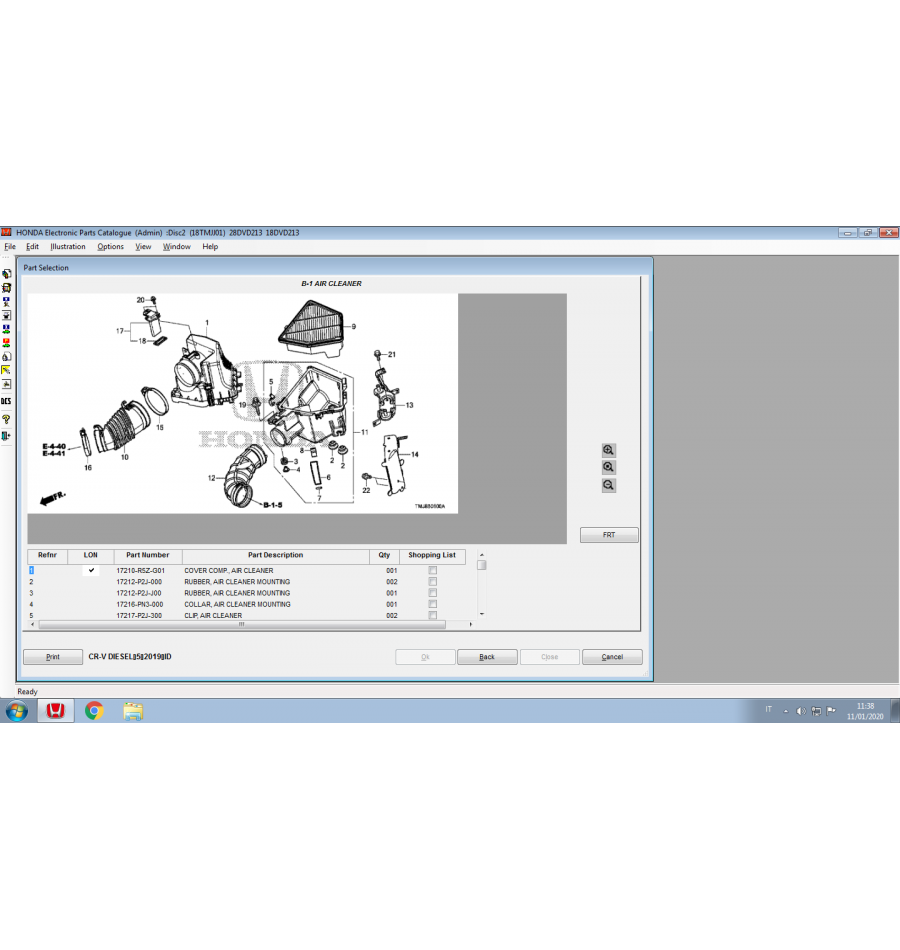The image size is (900, 950).
Task: Click the taskbar clock showing 11:38
Action: (x=865, y=711)
